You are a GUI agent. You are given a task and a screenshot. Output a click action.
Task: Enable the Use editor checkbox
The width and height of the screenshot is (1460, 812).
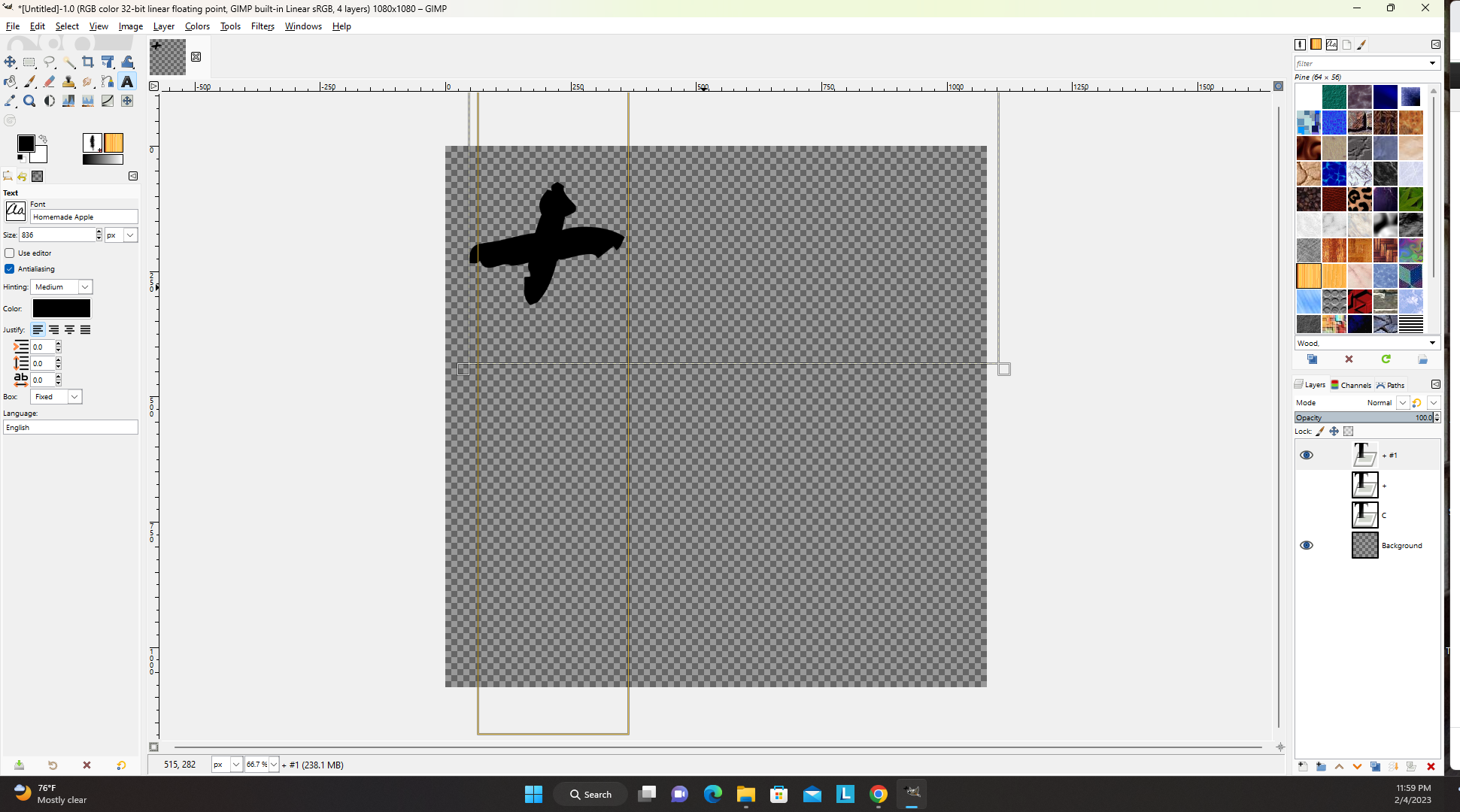coord(10,253)
